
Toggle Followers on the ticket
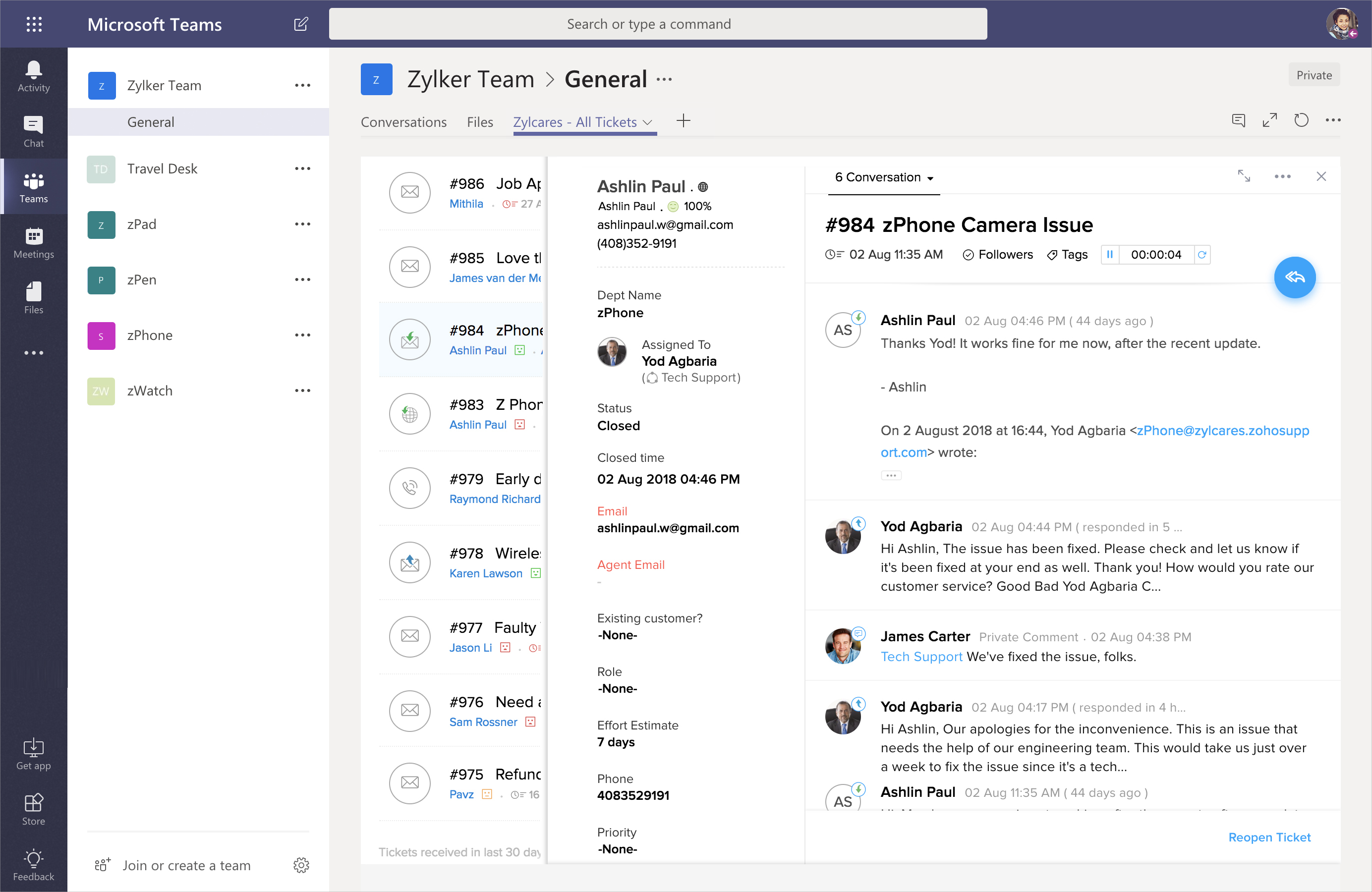998,255
